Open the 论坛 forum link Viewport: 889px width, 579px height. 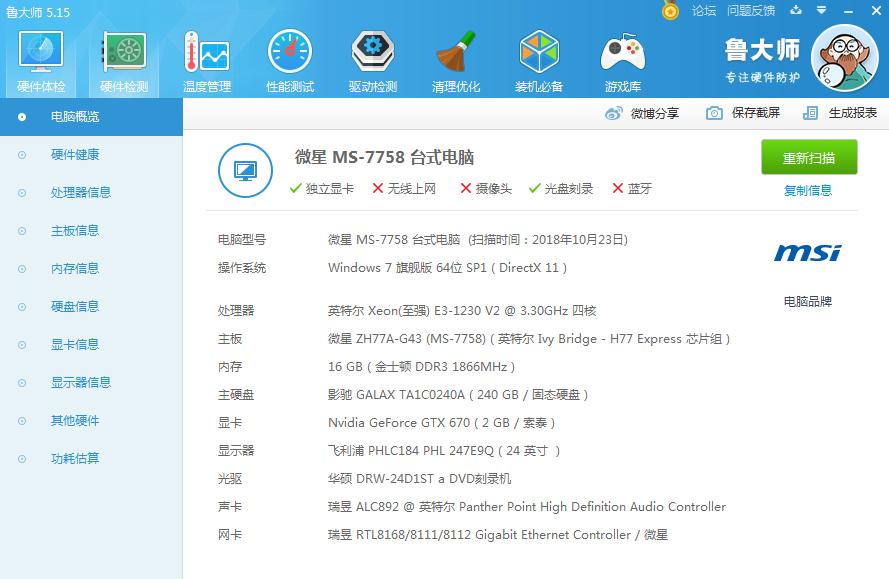(701, 11)
